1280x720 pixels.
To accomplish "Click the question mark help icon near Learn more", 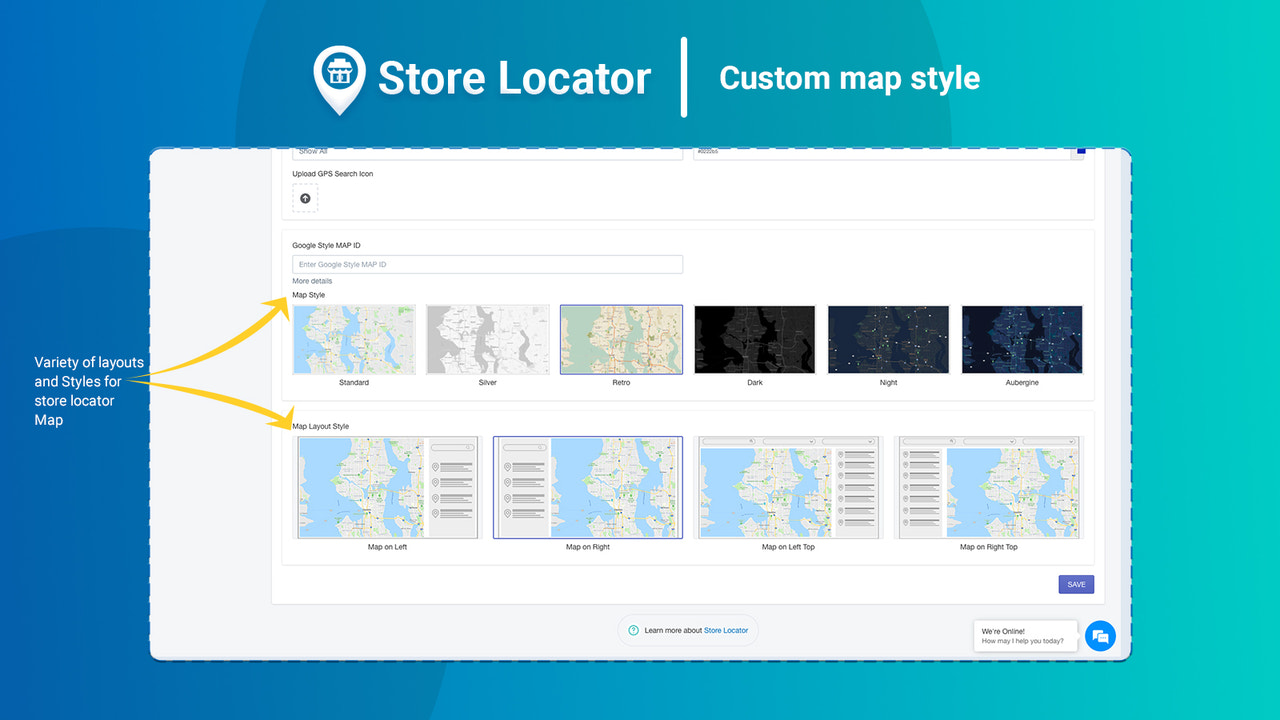I will pos(634,630).
